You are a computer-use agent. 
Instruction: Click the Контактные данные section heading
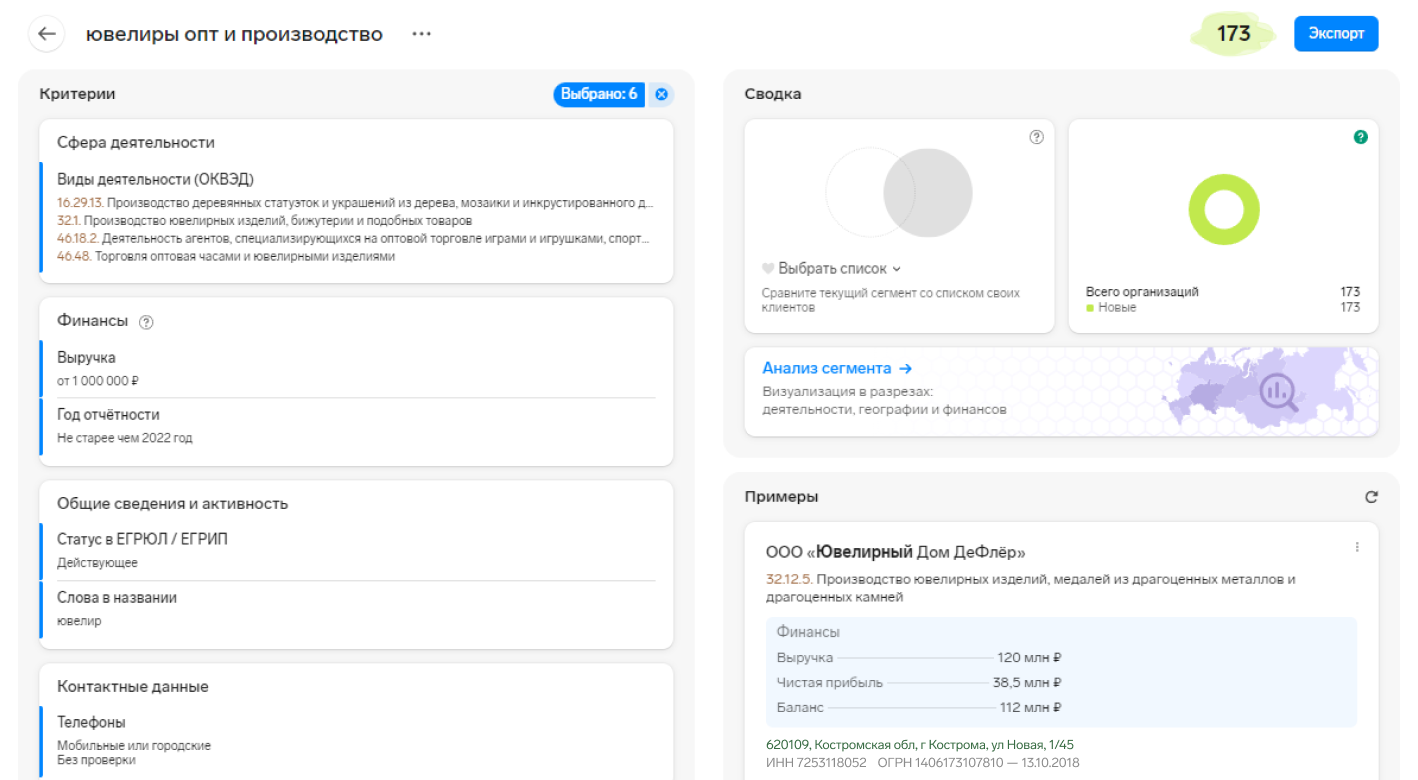133,687
